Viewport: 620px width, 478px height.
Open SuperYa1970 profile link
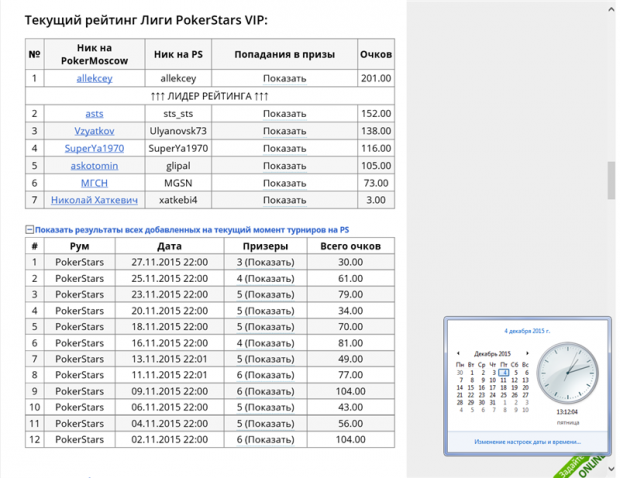point(94,148)
